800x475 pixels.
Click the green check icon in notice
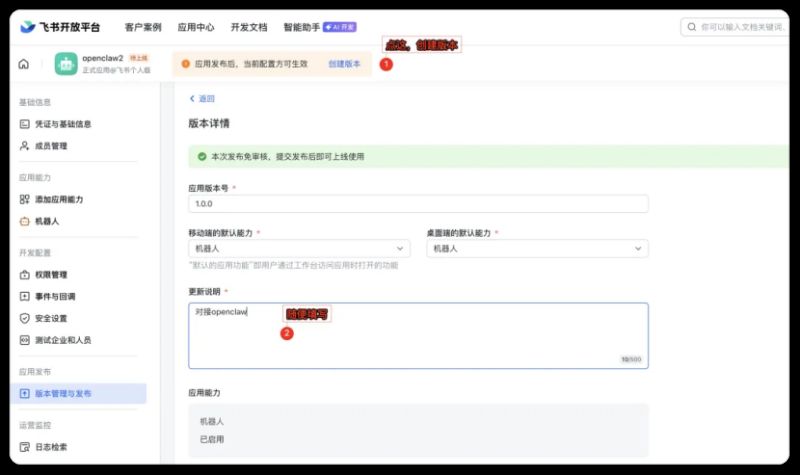point(202,157)
